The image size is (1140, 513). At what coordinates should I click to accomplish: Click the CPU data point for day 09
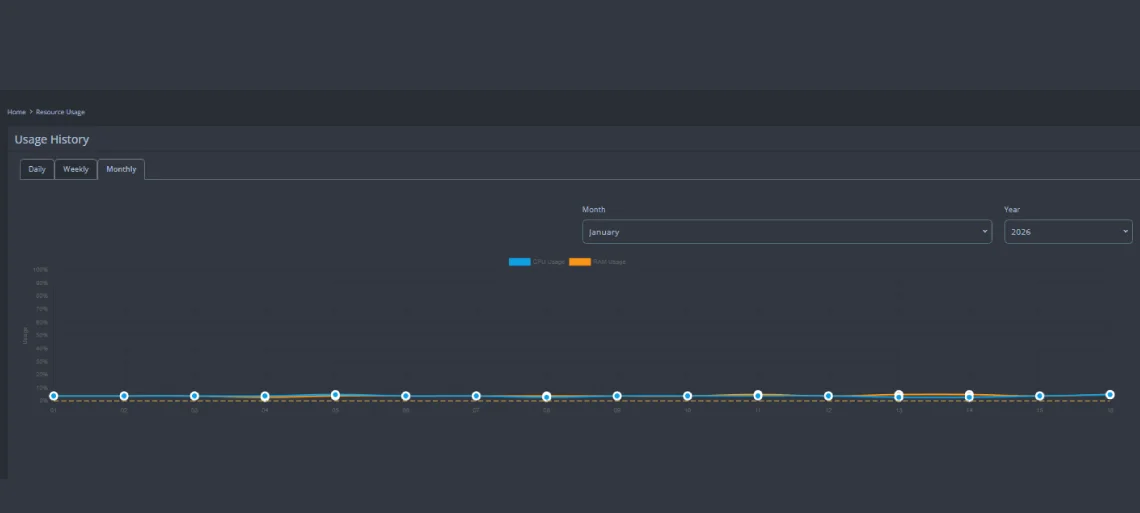(x=617, y=396)
